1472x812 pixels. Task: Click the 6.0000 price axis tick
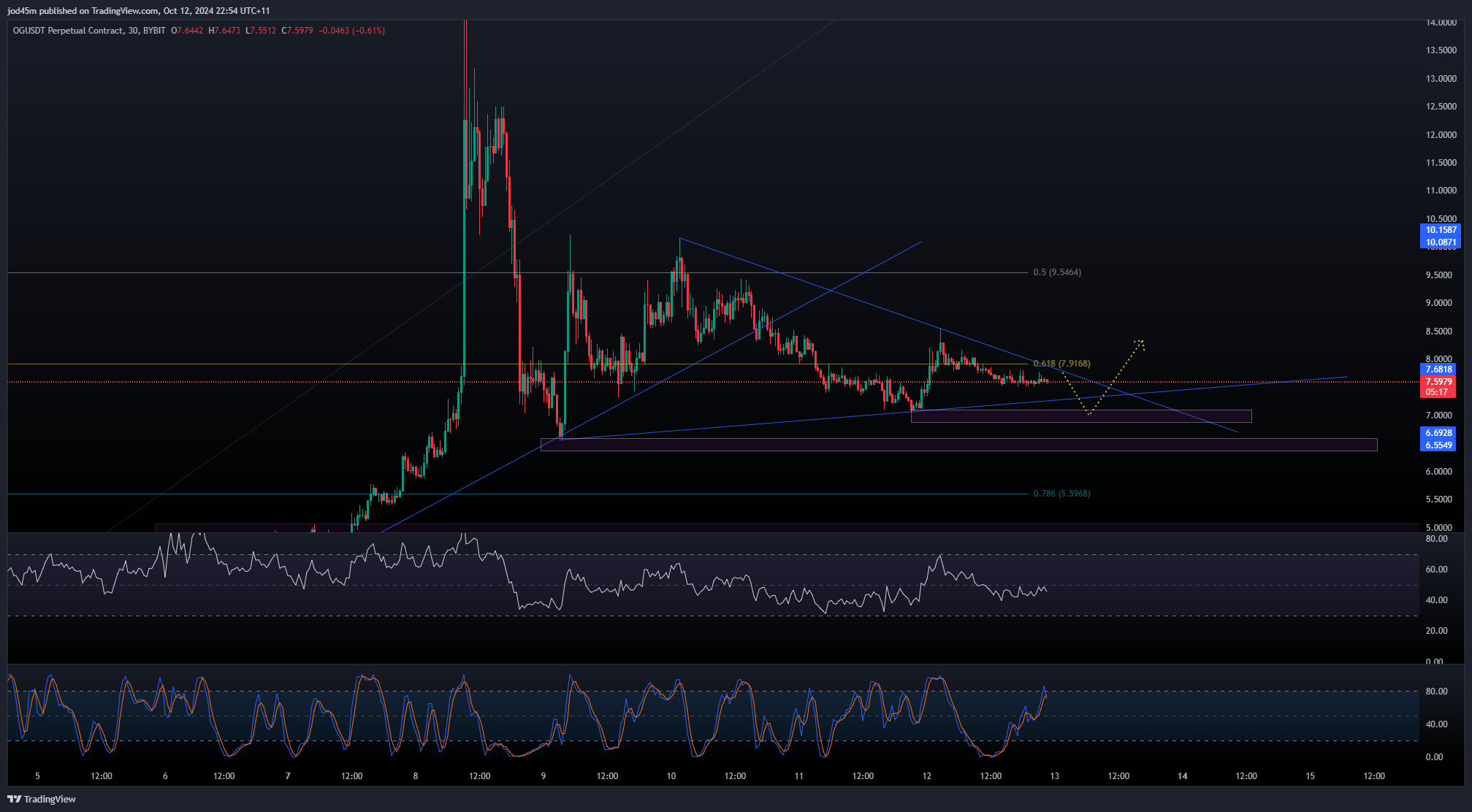[x=1441, y=472]
